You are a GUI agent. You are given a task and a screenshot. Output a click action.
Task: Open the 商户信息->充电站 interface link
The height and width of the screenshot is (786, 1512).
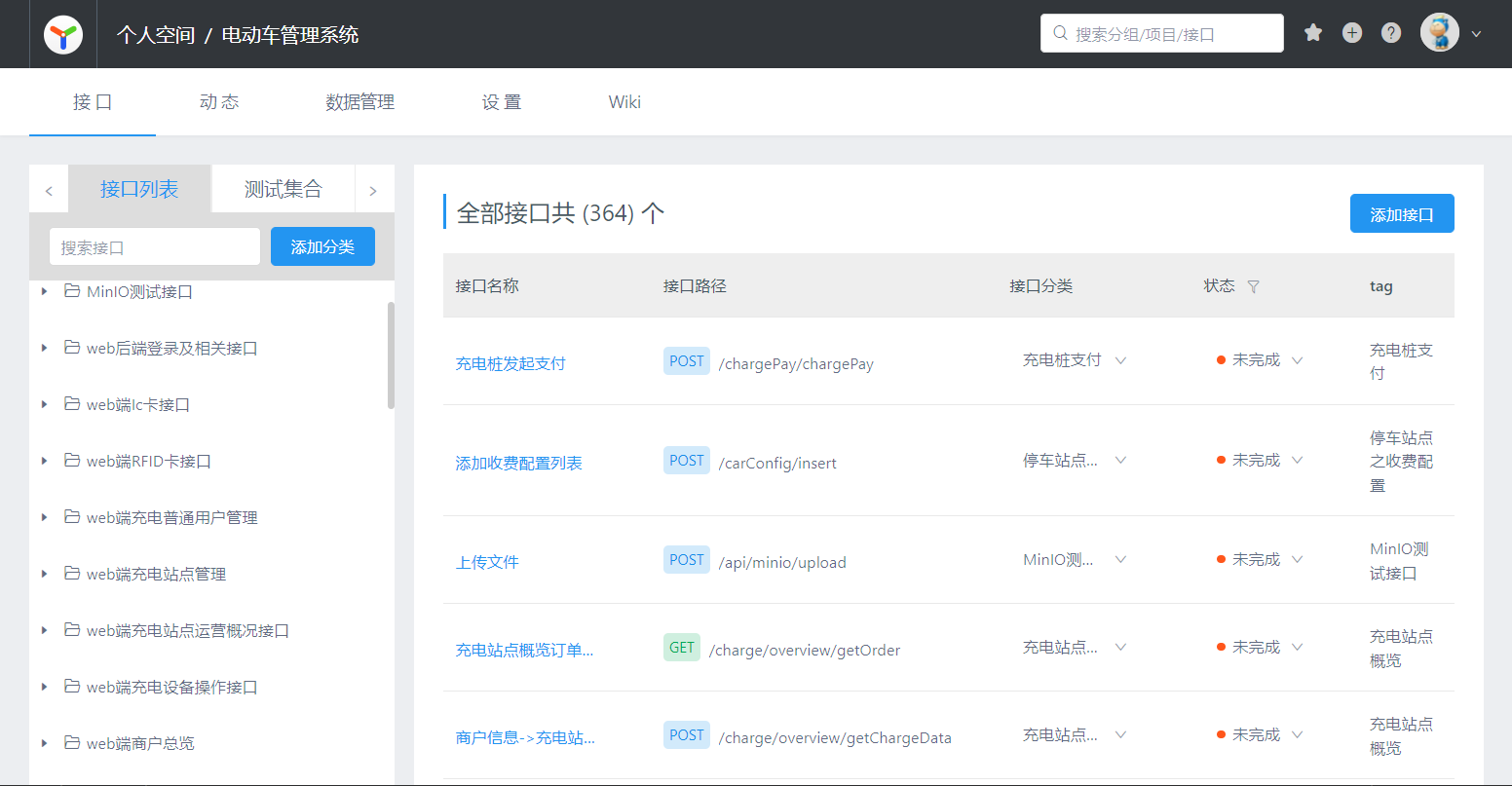tap(525, 737)
